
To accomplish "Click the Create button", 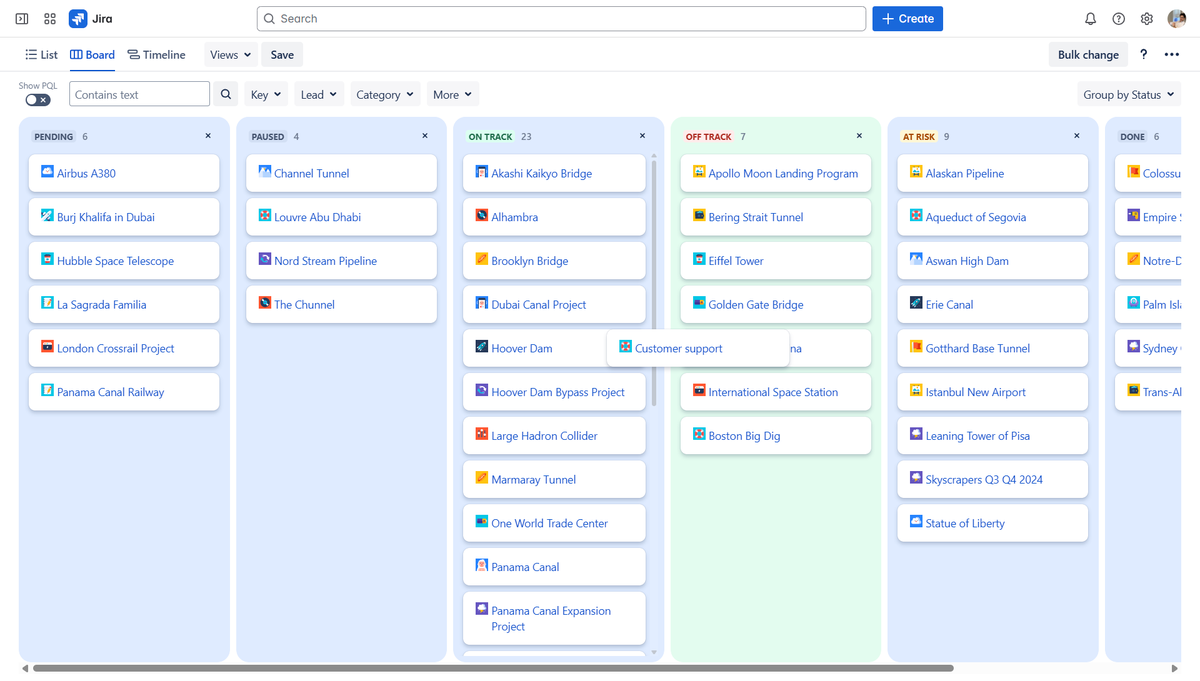I will pyautogui.click(x=907, y=19).
